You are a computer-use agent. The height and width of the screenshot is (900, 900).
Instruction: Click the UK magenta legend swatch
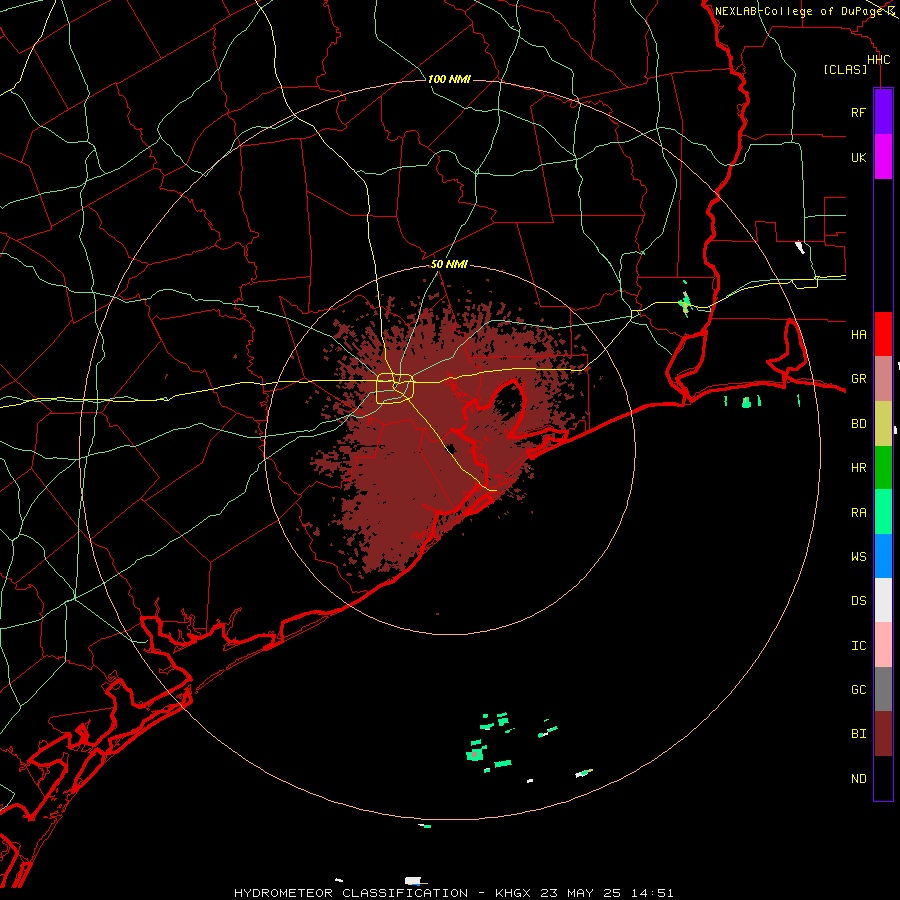[x=883, y=157]
